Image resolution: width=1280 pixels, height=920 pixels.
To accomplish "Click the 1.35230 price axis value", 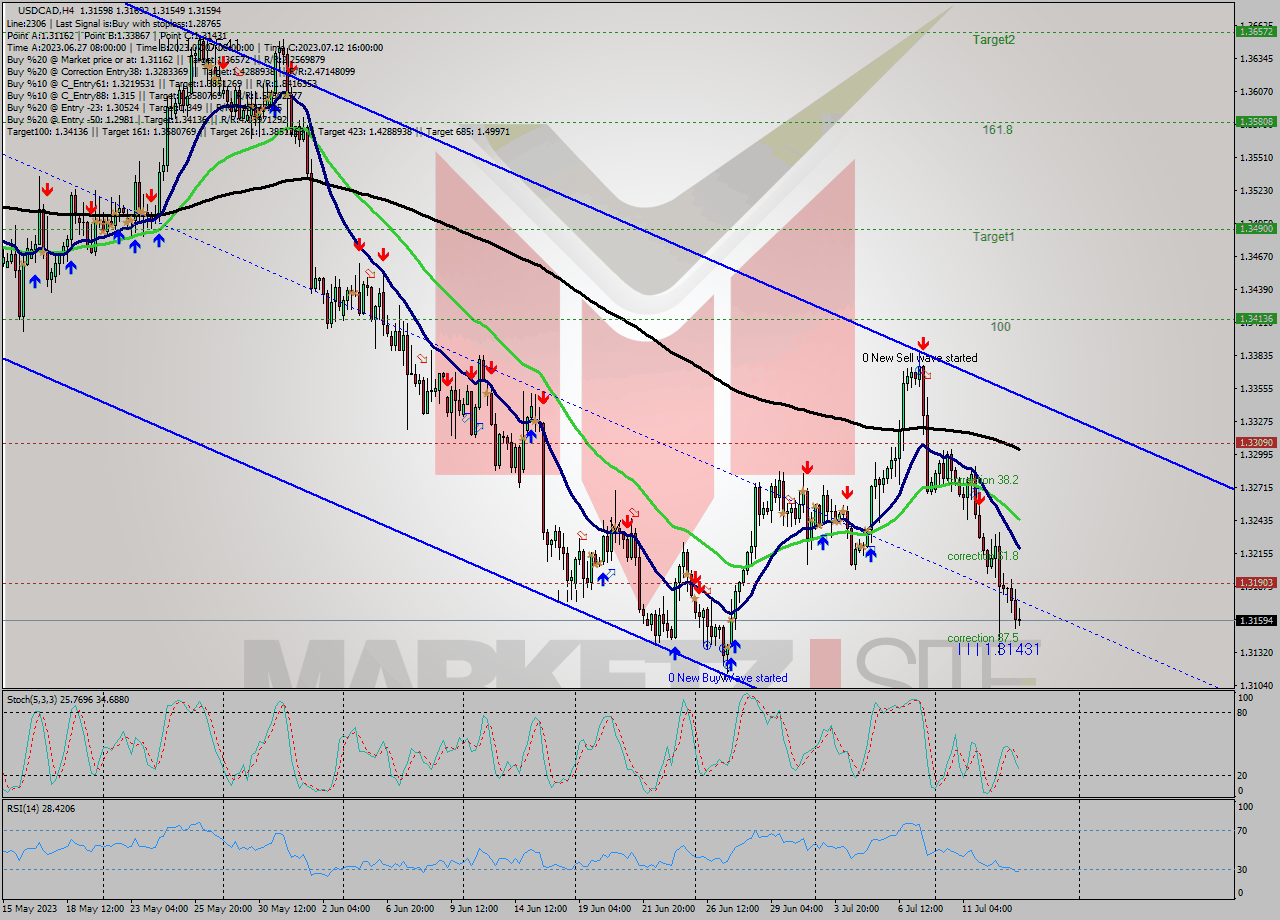I will (1256, 191).
